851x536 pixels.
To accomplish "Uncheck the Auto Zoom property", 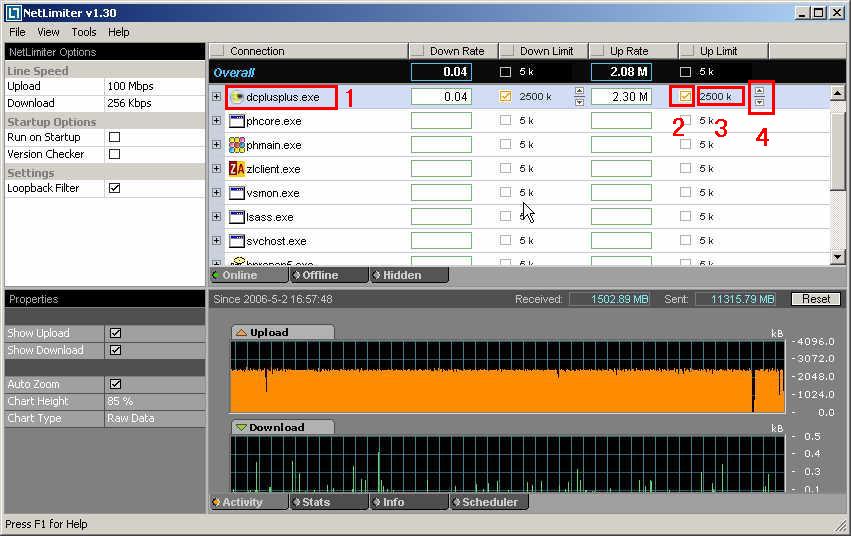I will click(115, 384).
